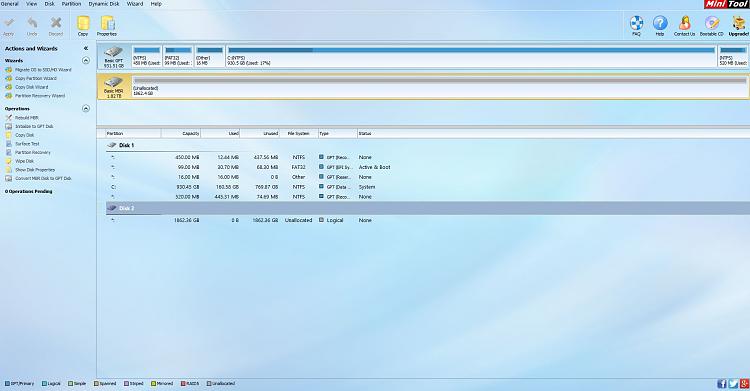Sort by the Unused column header
The width and height of the screenshot is (750, 391).
coord(260,134)
